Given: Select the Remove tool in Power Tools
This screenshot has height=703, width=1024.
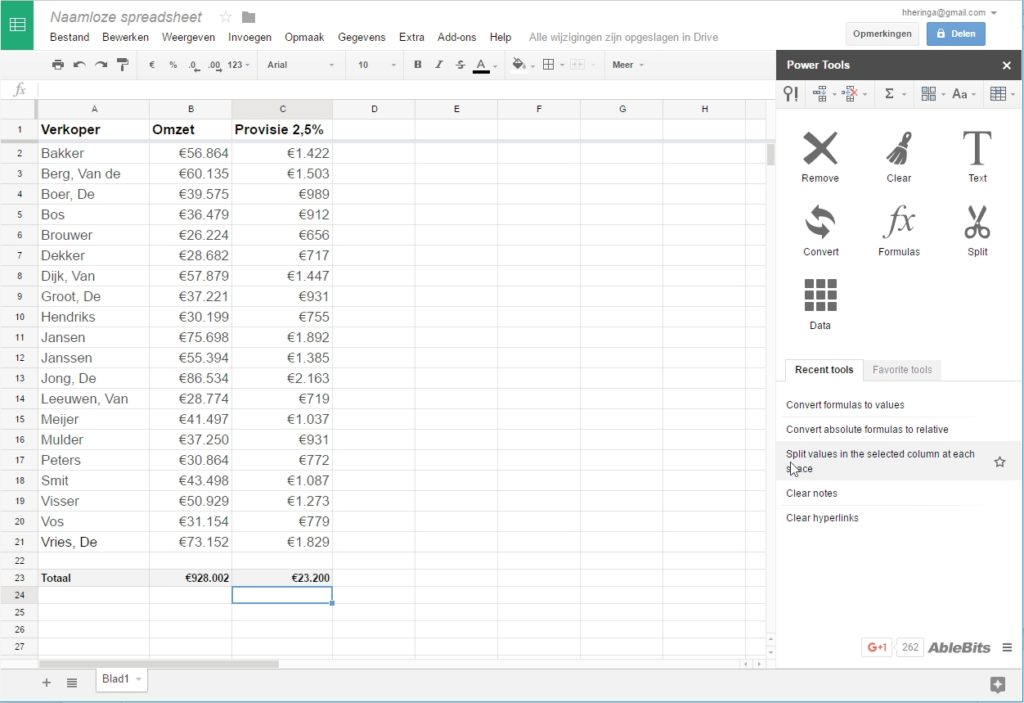Looking at the screenshot, I should pos(820,155).
